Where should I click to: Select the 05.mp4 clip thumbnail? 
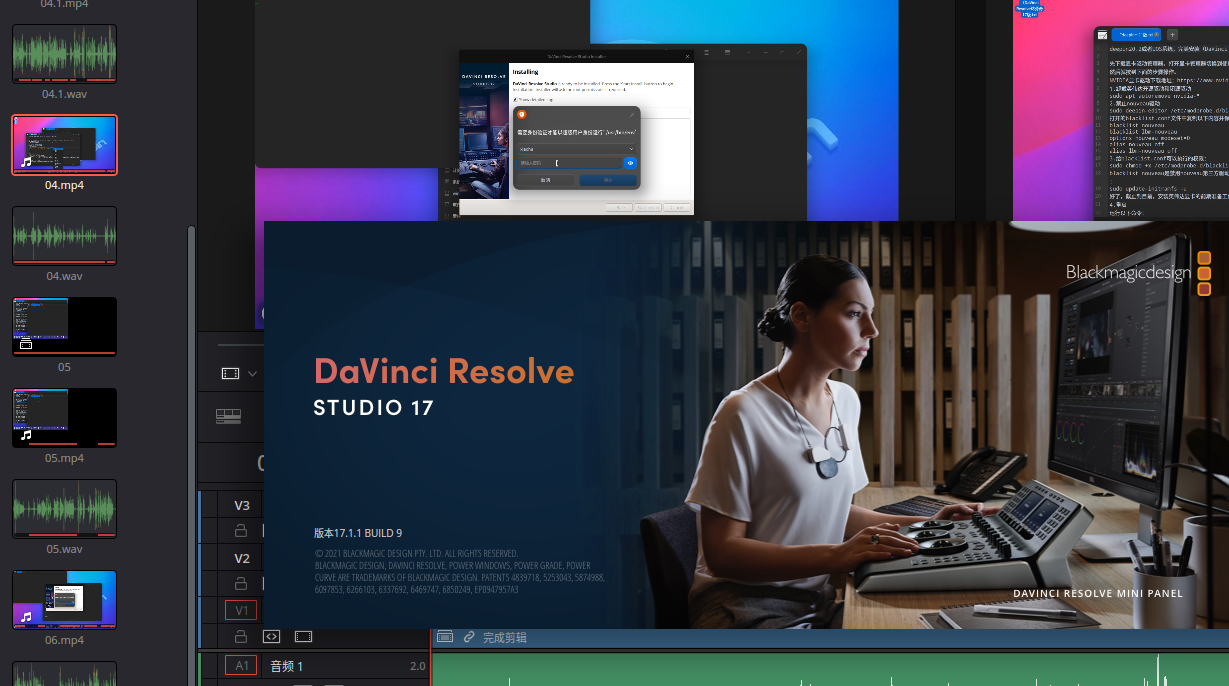click(64, 417)
